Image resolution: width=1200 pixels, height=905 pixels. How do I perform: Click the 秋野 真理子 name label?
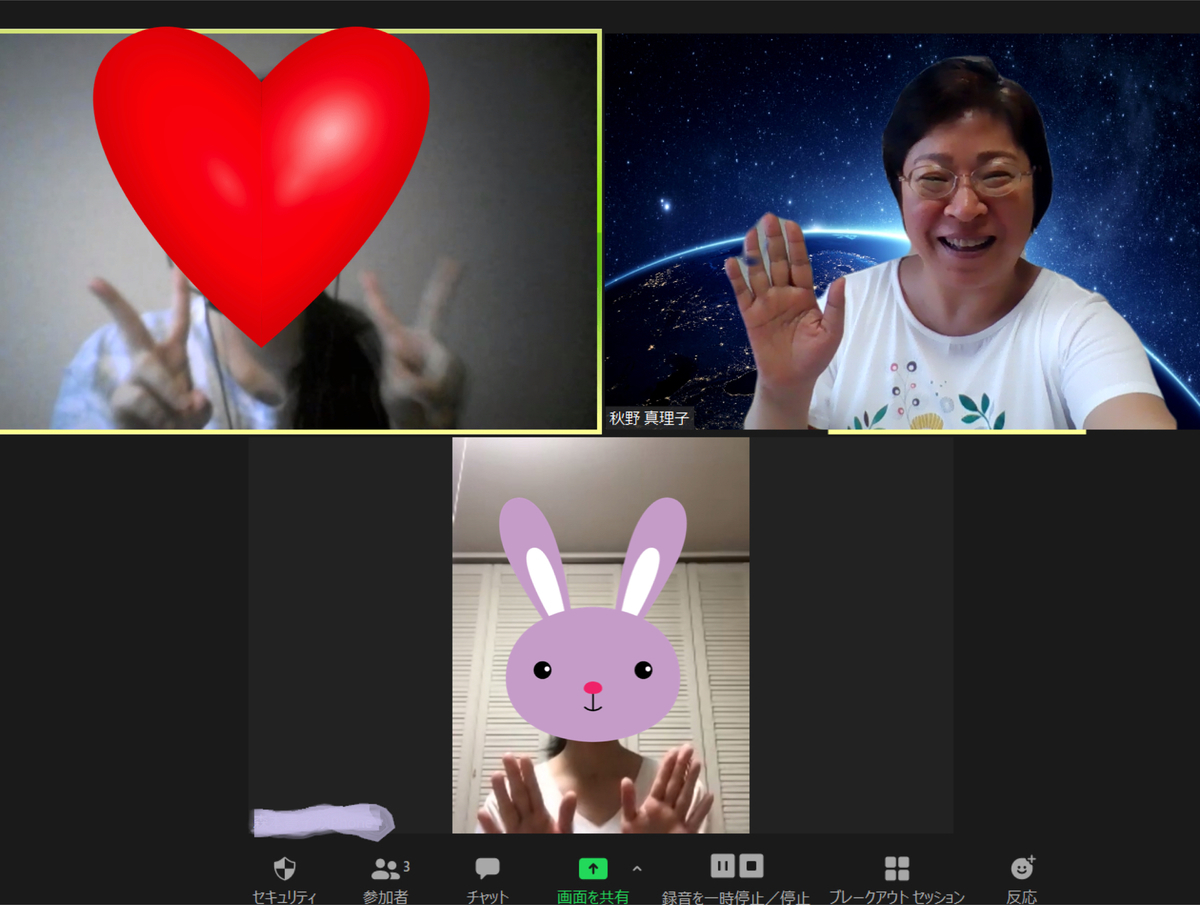649,418
